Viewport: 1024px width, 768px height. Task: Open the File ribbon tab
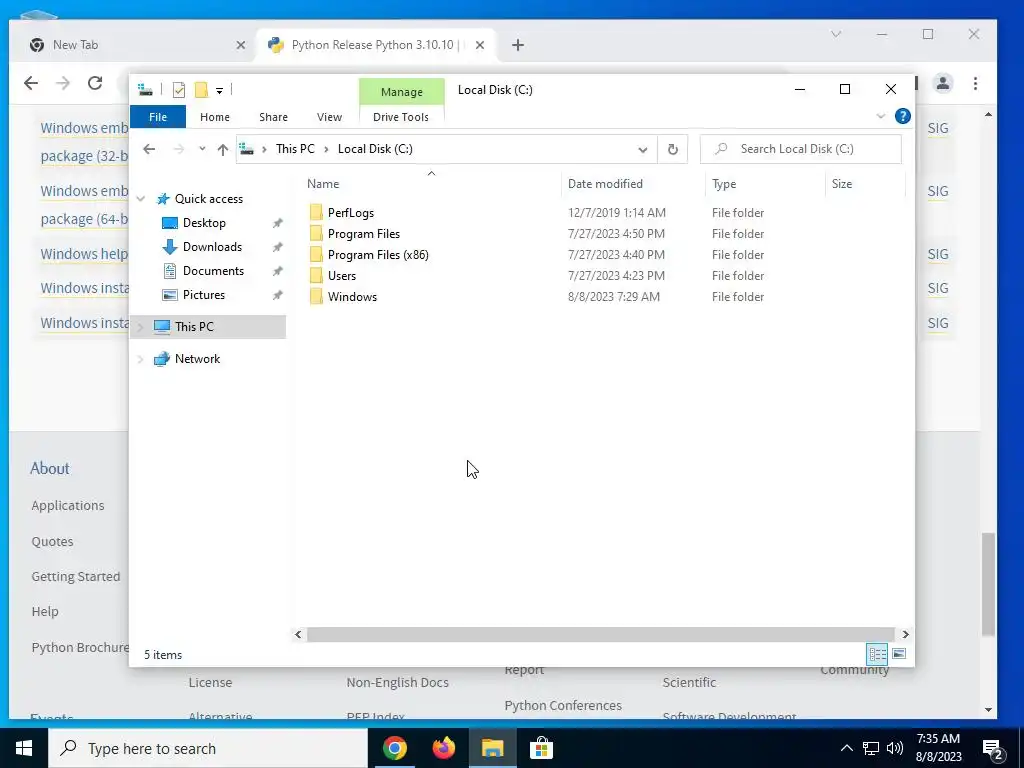[157, 117]
